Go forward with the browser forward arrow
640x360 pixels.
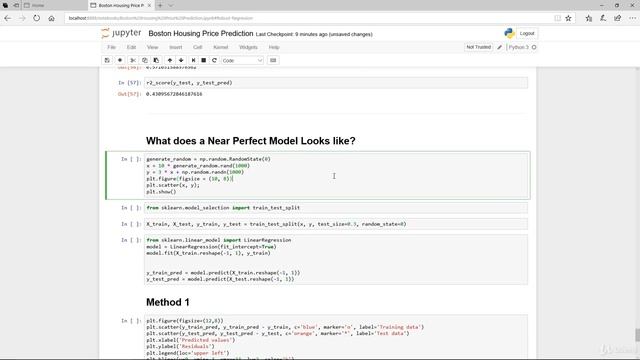[x=22, y=18]
